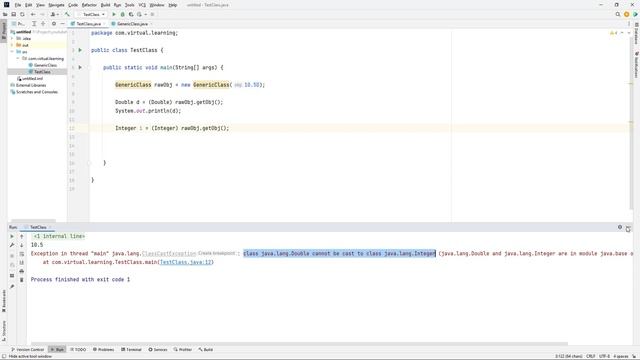
Task: Clear all console output with trash icon
Action: [22, 280]
